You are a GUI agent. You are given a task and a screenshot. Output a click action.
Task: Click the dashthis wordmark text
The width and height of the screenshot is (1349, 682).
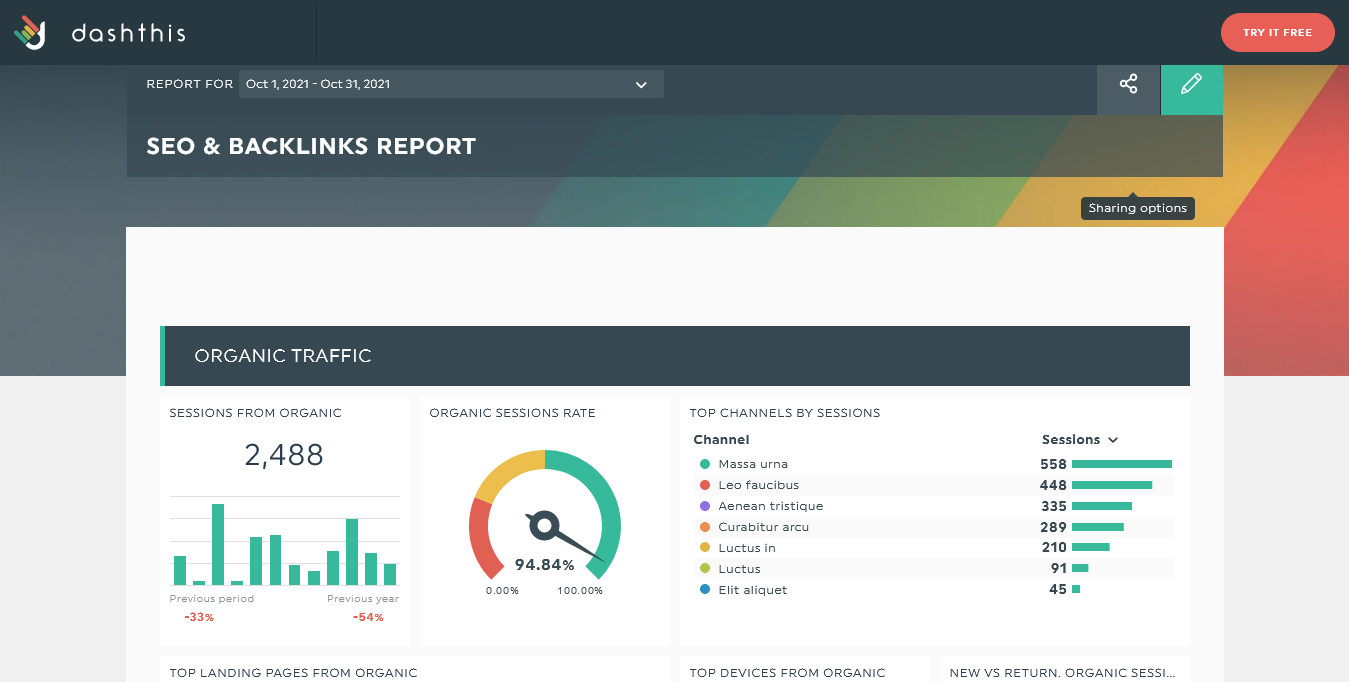click(x=128, y=34)
